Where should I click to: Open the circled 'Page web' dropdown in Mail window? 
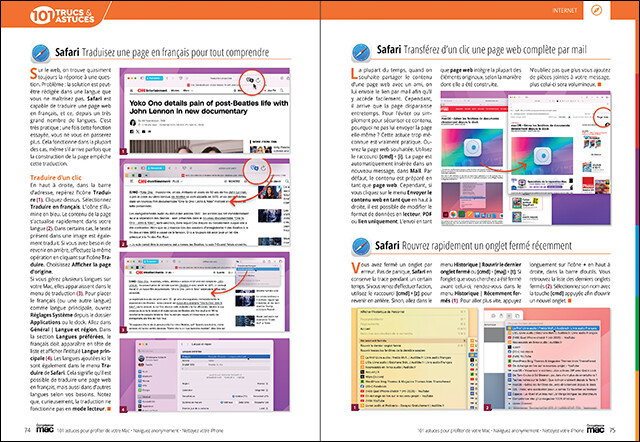coord(602,117)
